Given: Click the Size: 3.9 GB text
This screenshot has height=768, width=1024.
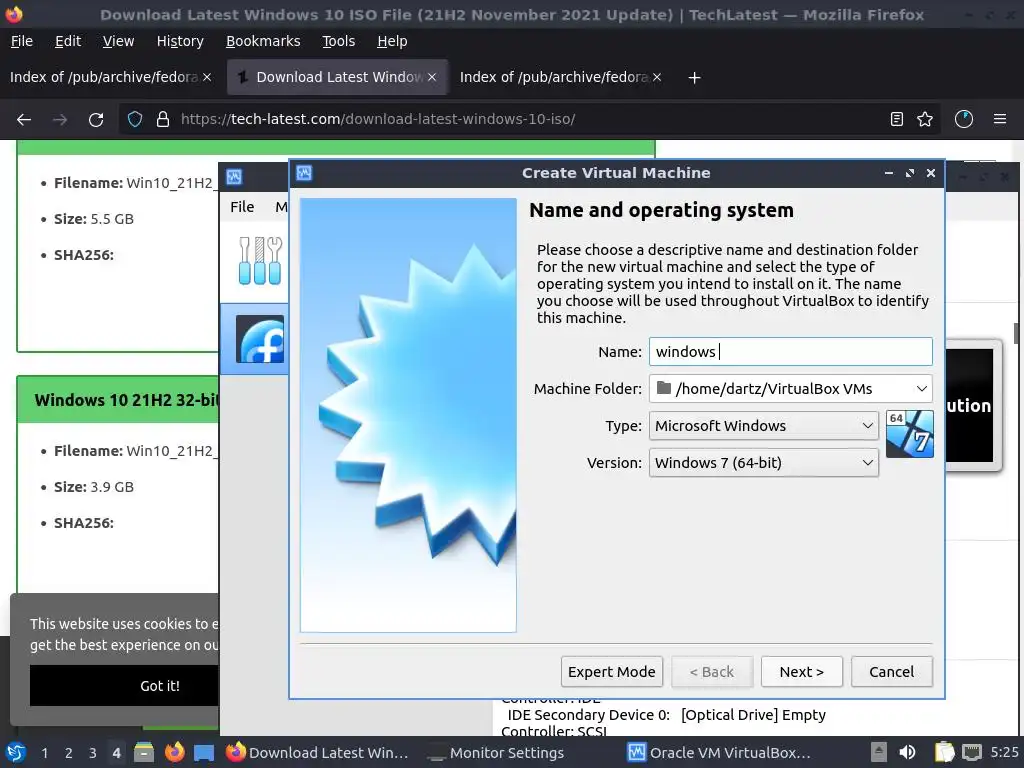Looking at the screenshot, I should tap(93, 487).
